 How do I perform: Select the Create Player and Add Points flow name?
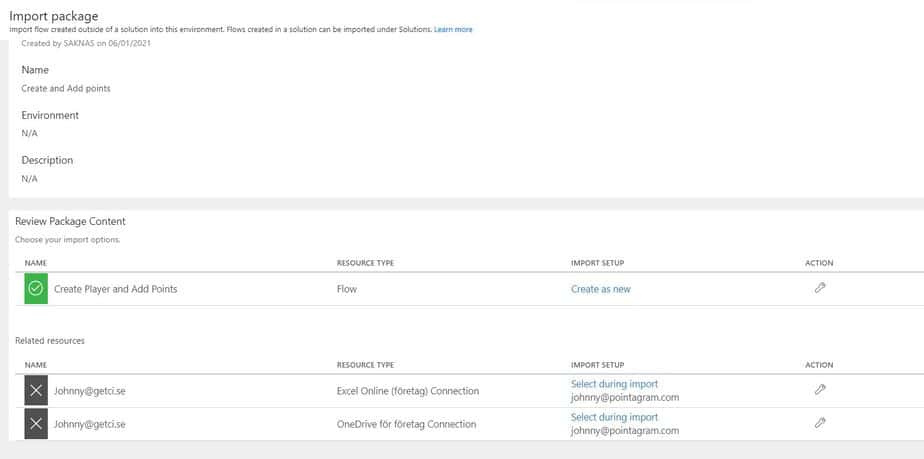click(116, 289)
